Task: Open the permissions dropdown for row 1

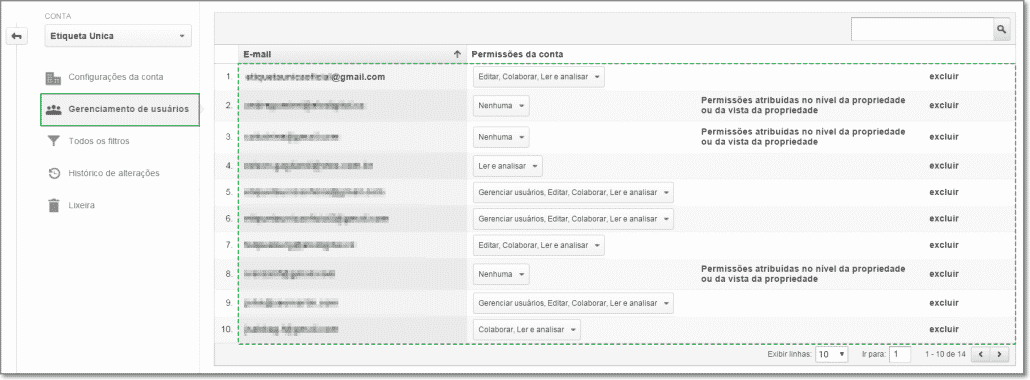Action: pos(539,77)
